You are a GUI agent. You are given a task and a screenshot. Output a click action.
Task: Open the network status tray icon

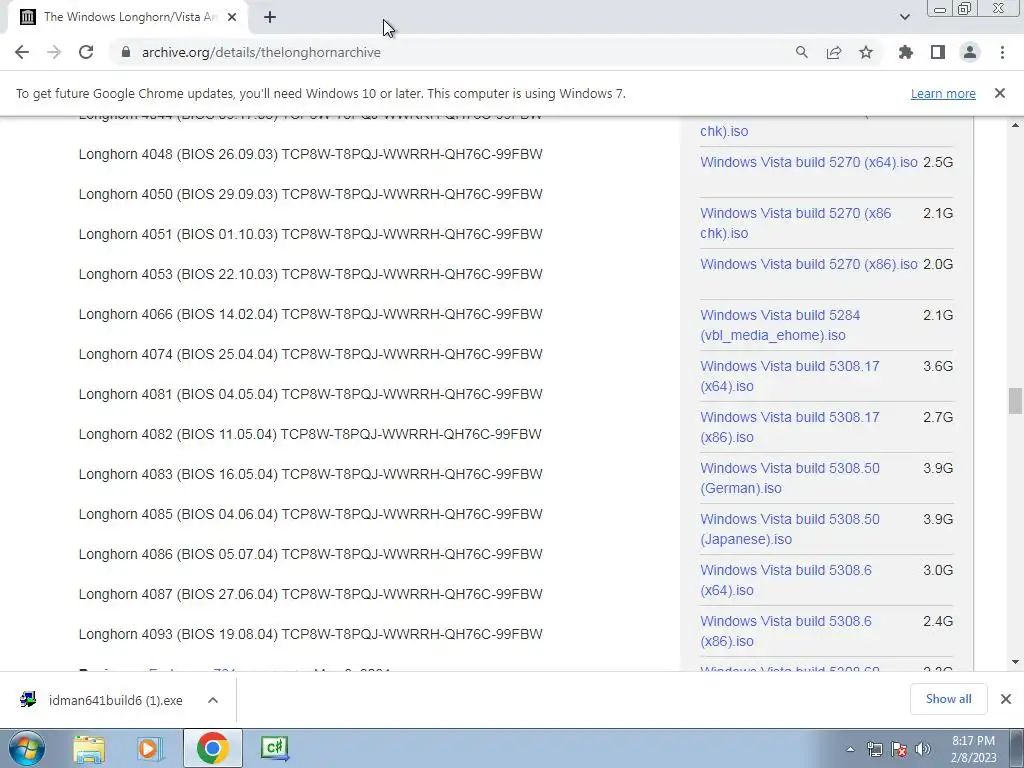pos(874,749)
